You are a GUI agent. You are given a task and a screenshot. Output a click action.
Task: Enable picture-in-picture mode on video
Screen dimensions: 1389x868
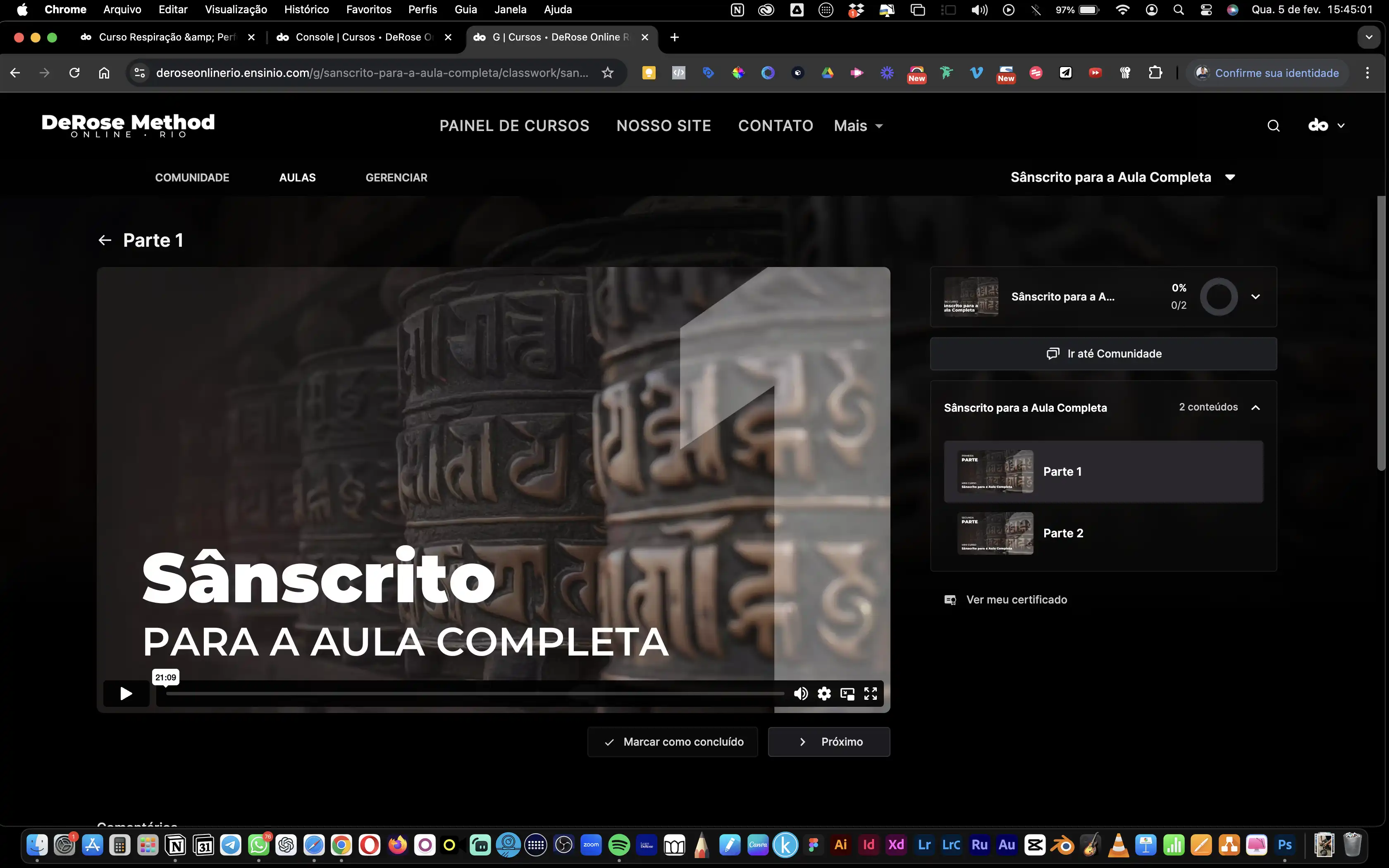click(847, 694)
